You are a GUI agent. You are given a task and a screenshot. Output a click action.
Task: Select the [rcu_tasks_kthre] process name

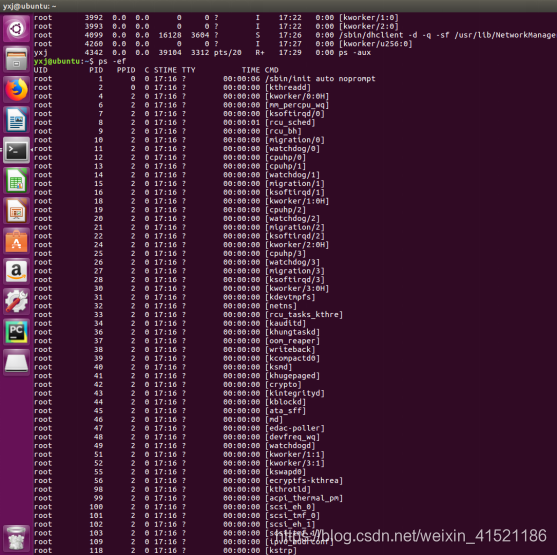(x=304, y=314)
